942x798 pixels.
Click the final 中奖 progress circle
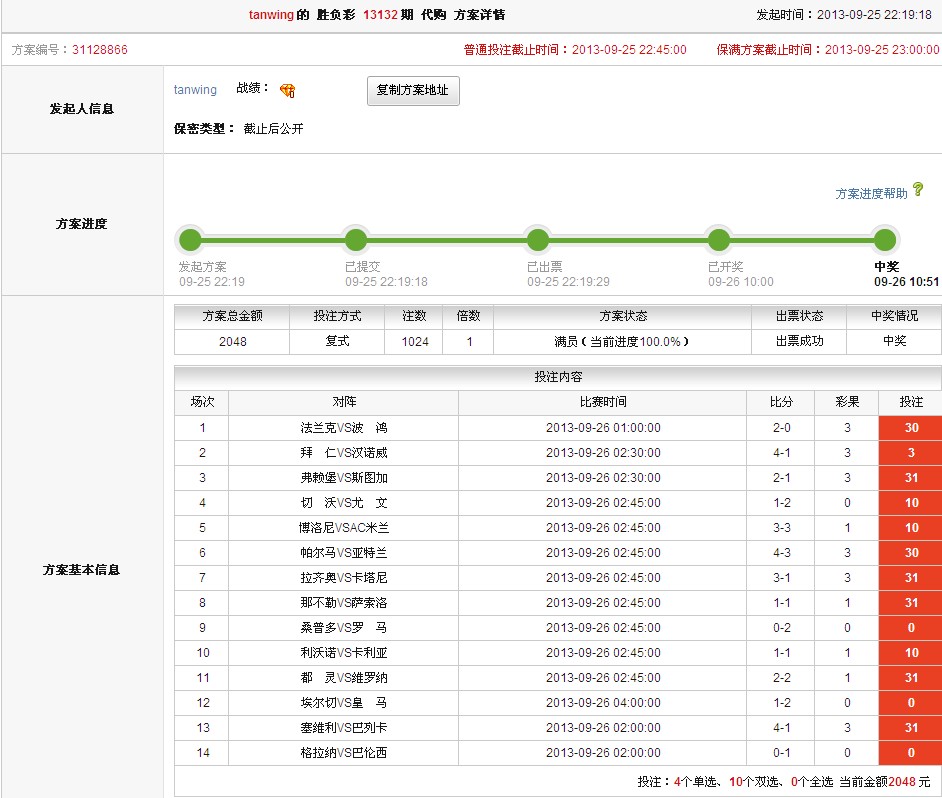884,240
